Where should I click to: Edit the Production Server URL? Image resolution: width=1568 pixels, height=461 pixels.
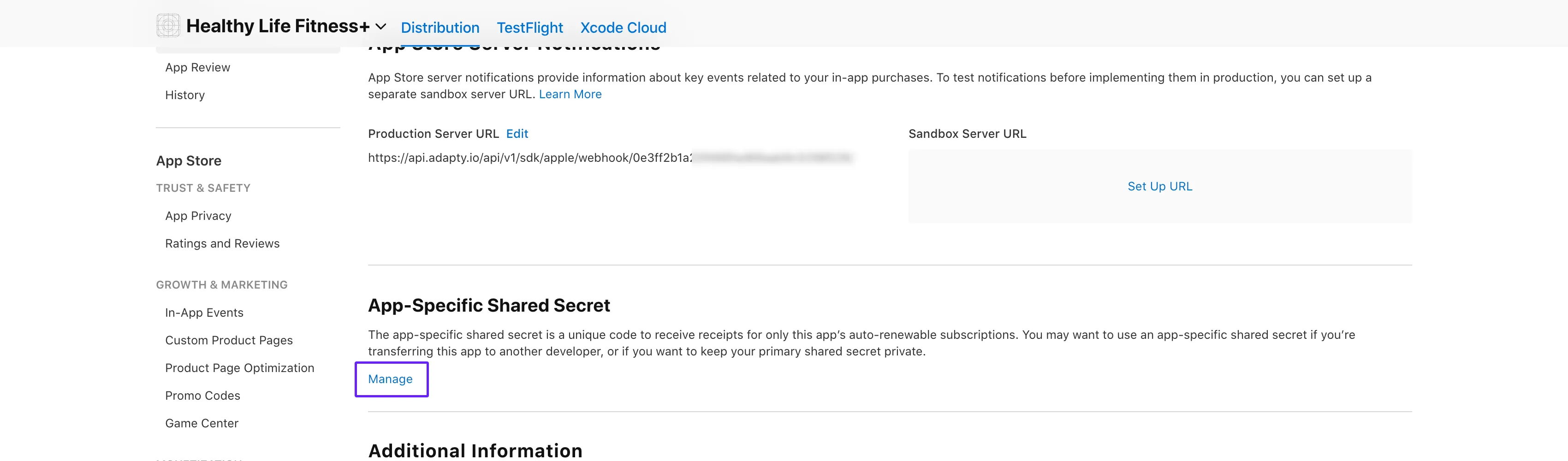click(x=517, y=133)
